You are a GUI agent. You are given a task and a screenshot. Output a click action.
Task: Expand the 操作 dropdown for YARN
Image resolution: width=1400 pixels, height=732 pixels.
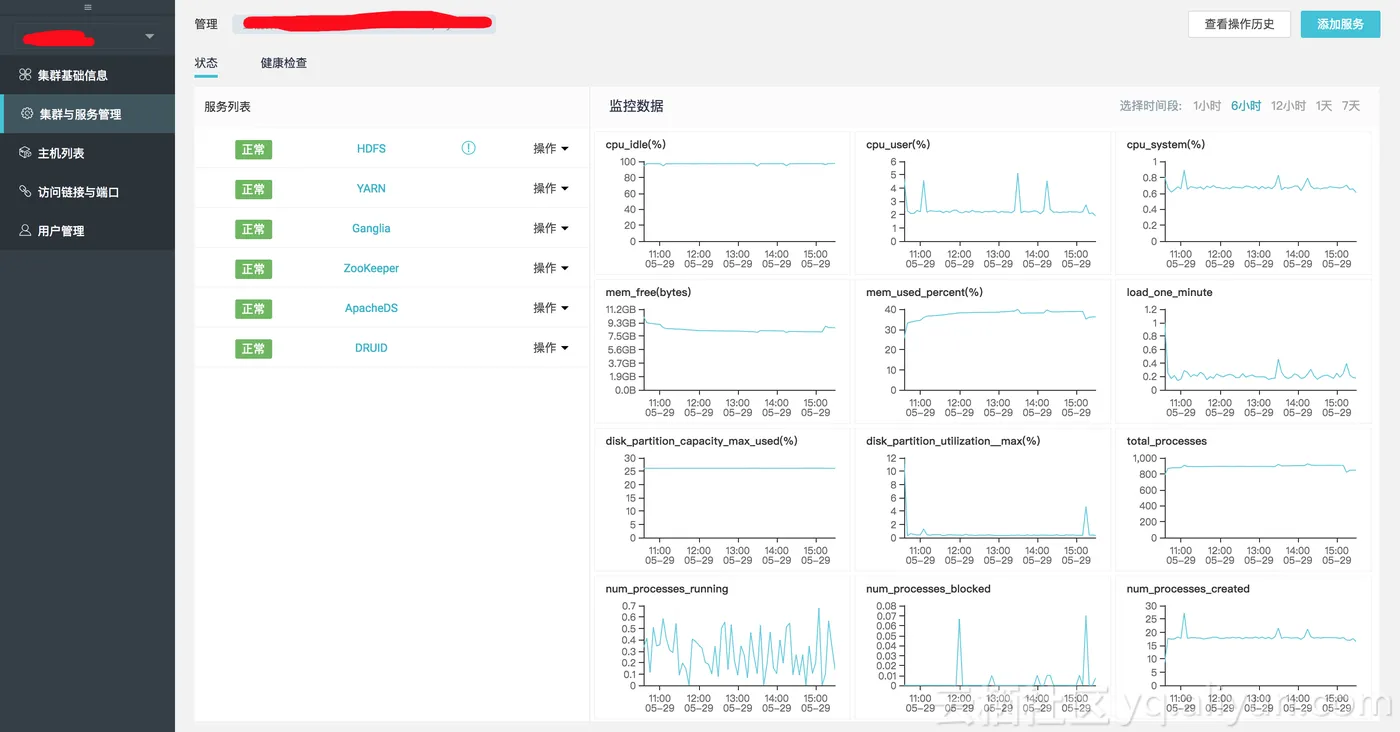[551, 188]
